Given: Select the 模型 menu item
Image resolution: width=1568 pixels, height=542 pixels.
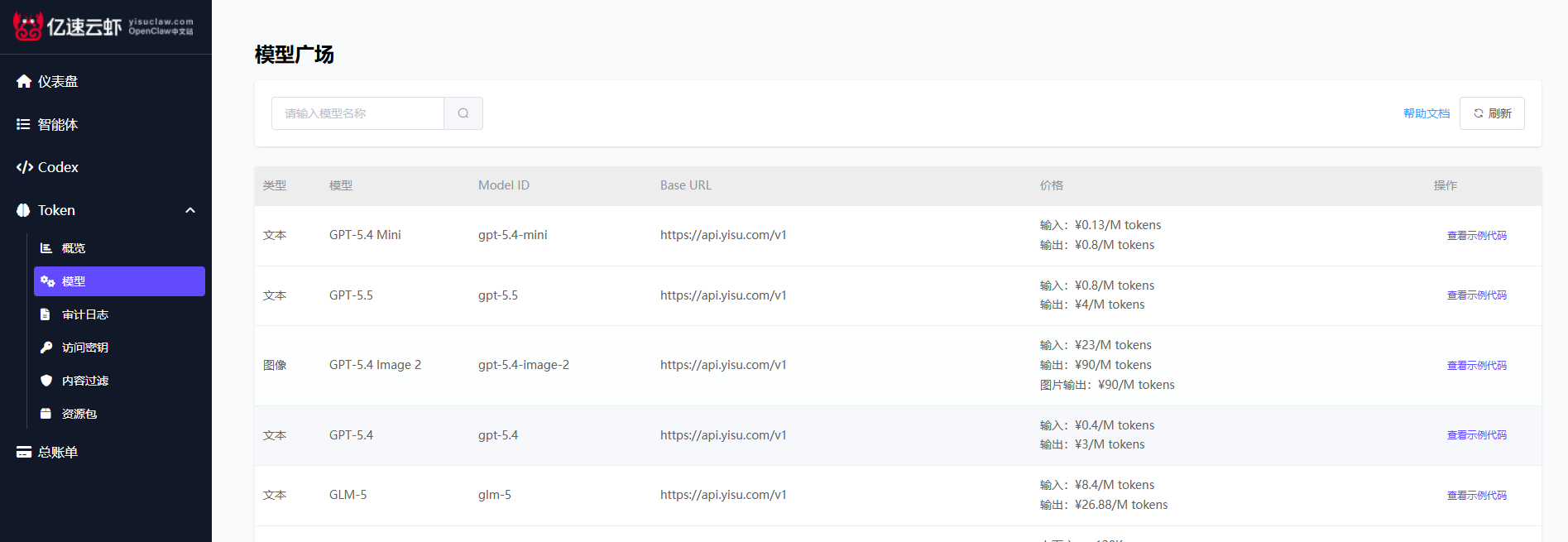Looking at the screenshot, I should point(119,281).
